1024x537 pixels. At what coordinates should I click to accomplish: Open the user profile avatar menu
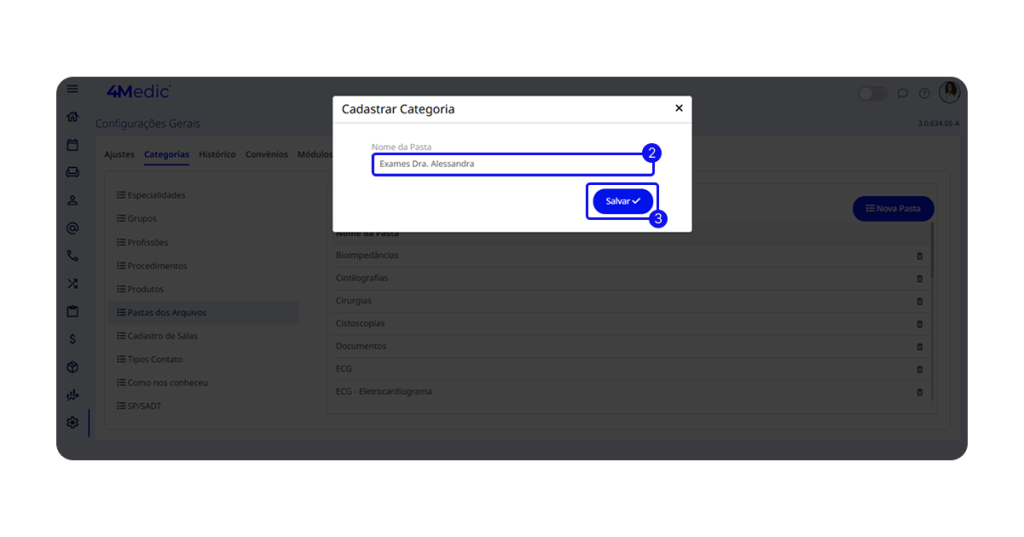coord(949,92)
